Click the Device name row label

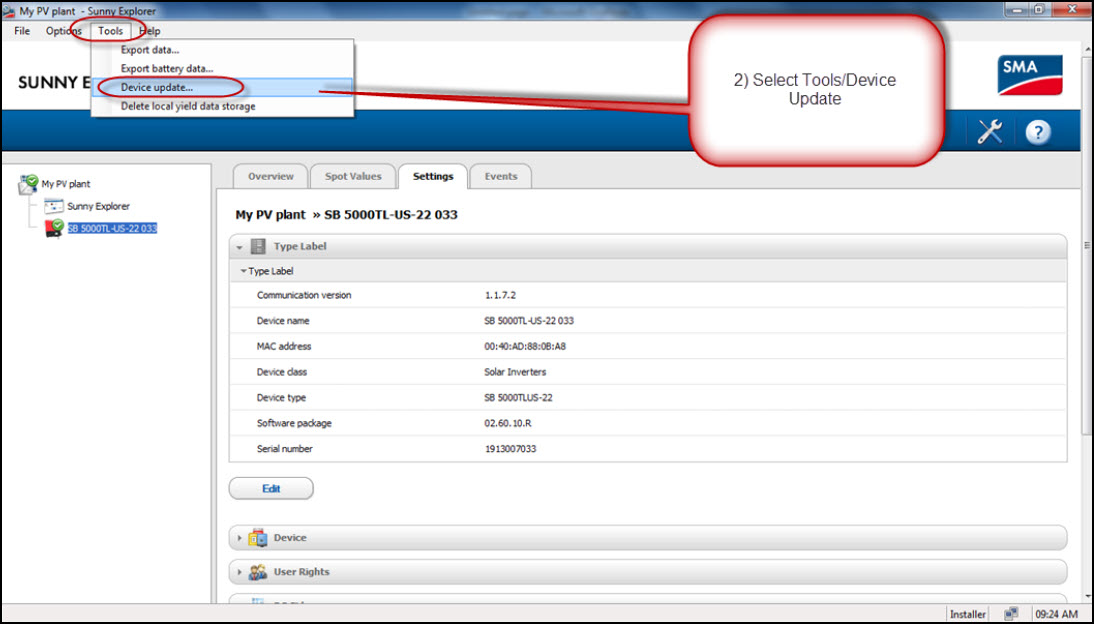pyautogui.click(x=283, y=321)
